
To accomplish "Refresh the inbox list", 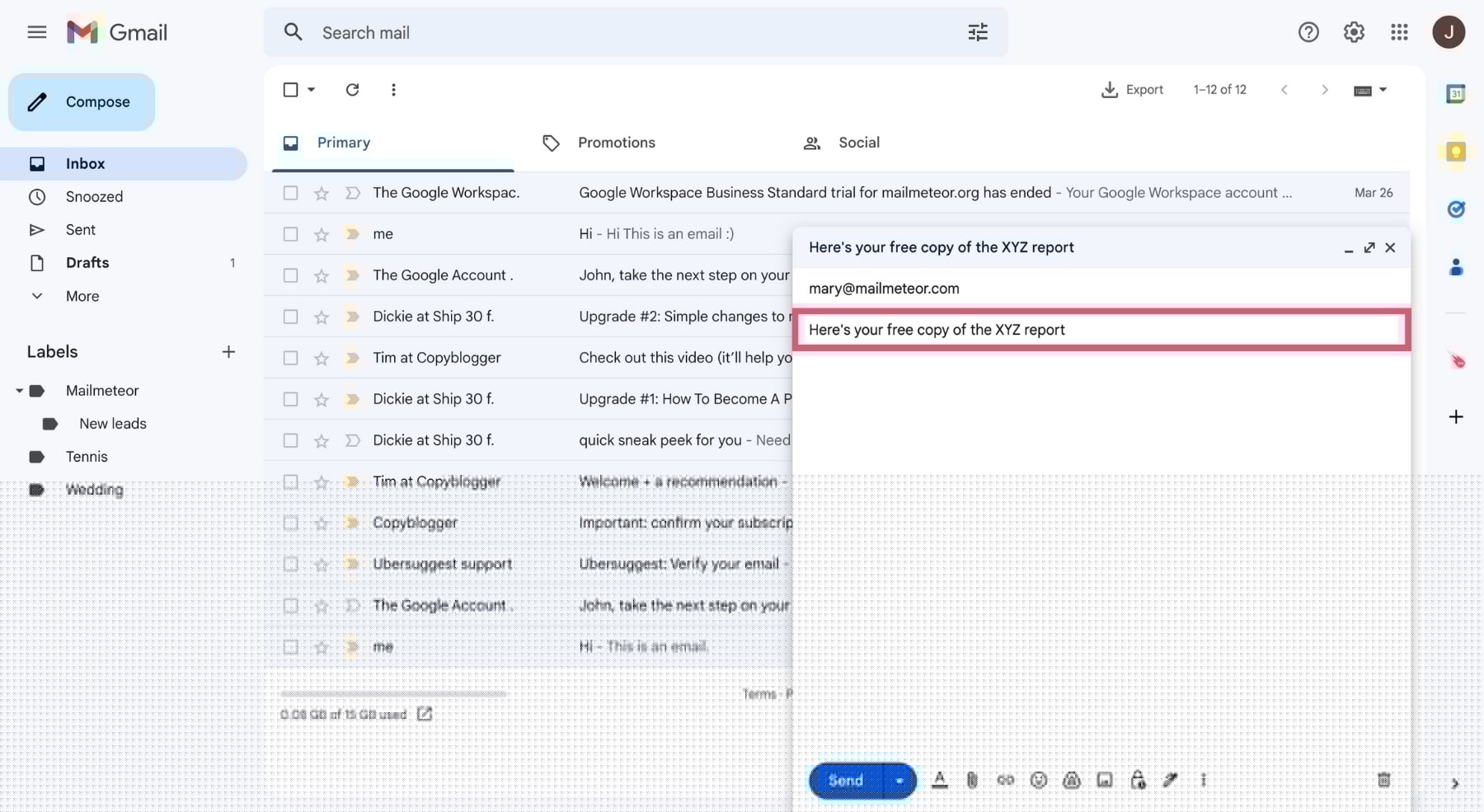I will click(x=352, y=90).
